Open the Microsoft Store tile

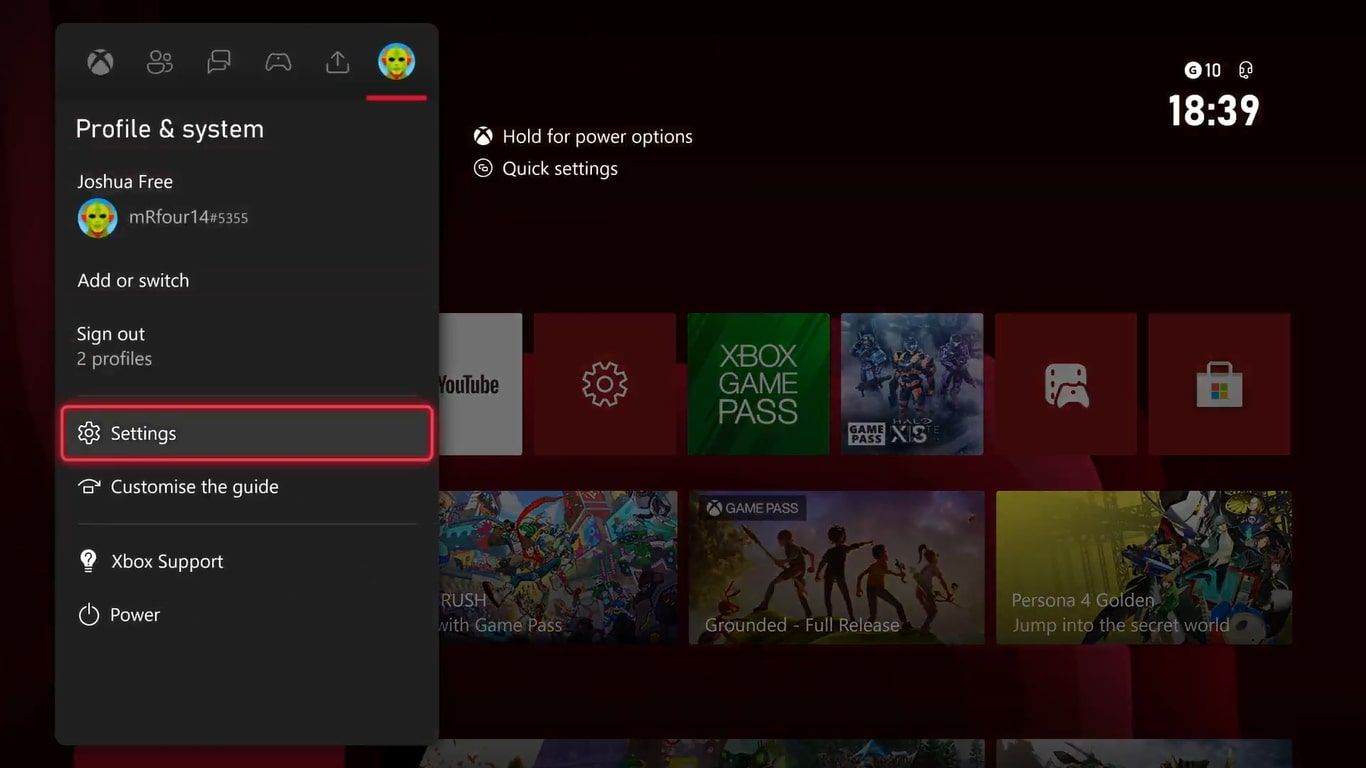tap(1219, 384)
